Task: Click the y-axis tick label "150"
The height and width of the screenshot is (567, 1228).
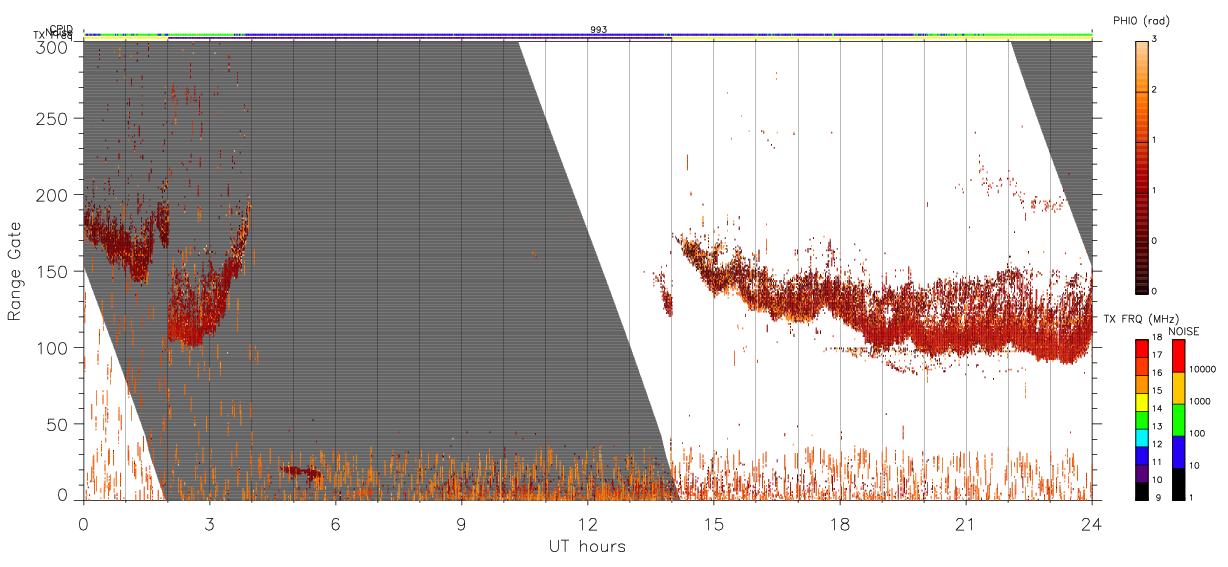Action: (54, 271)
